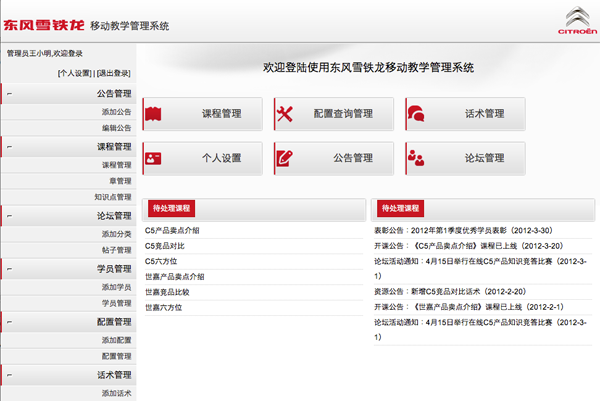Open 添加话术 in the sidebar

point(116,393)
